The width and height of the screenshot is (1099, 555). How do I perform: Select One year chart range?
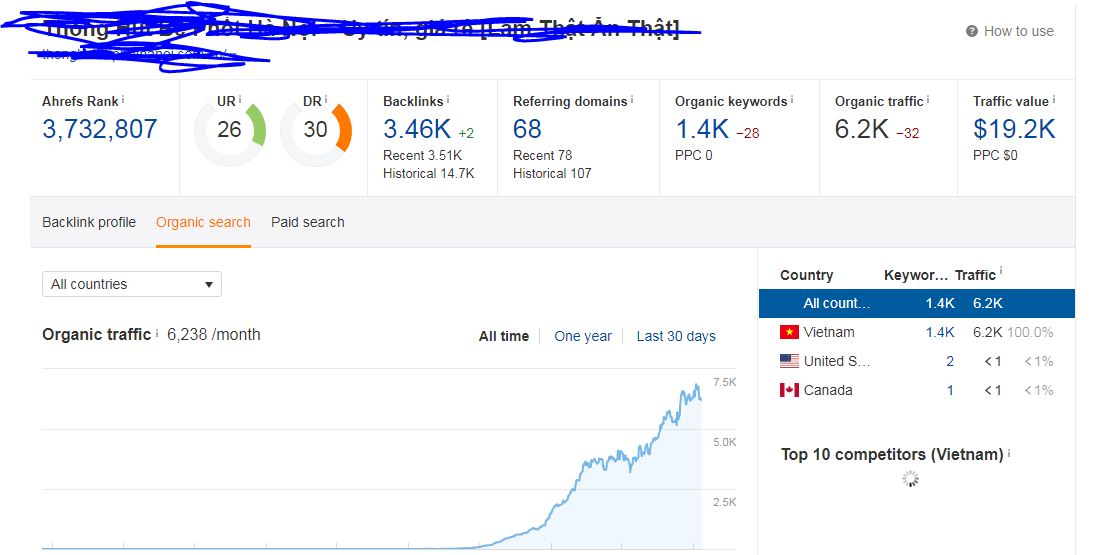coord(583,336)
